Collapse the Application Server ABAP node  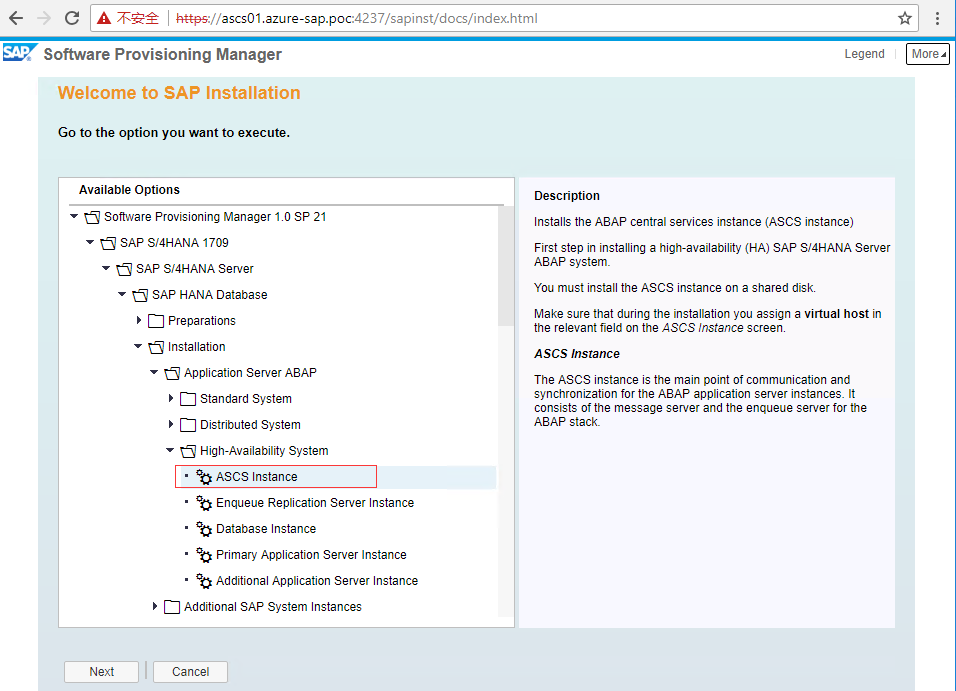(x=154, y=372)
